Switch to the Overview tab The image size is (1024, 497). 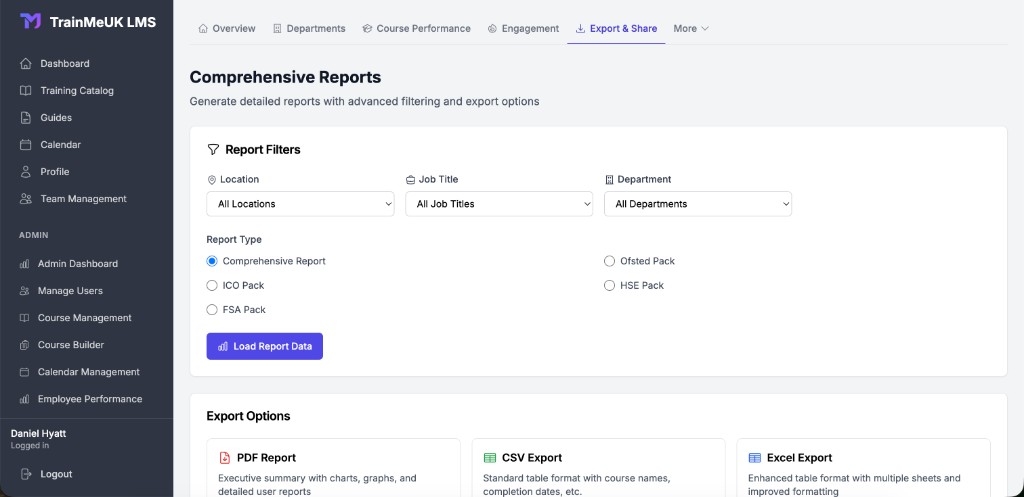pos(227,29)
